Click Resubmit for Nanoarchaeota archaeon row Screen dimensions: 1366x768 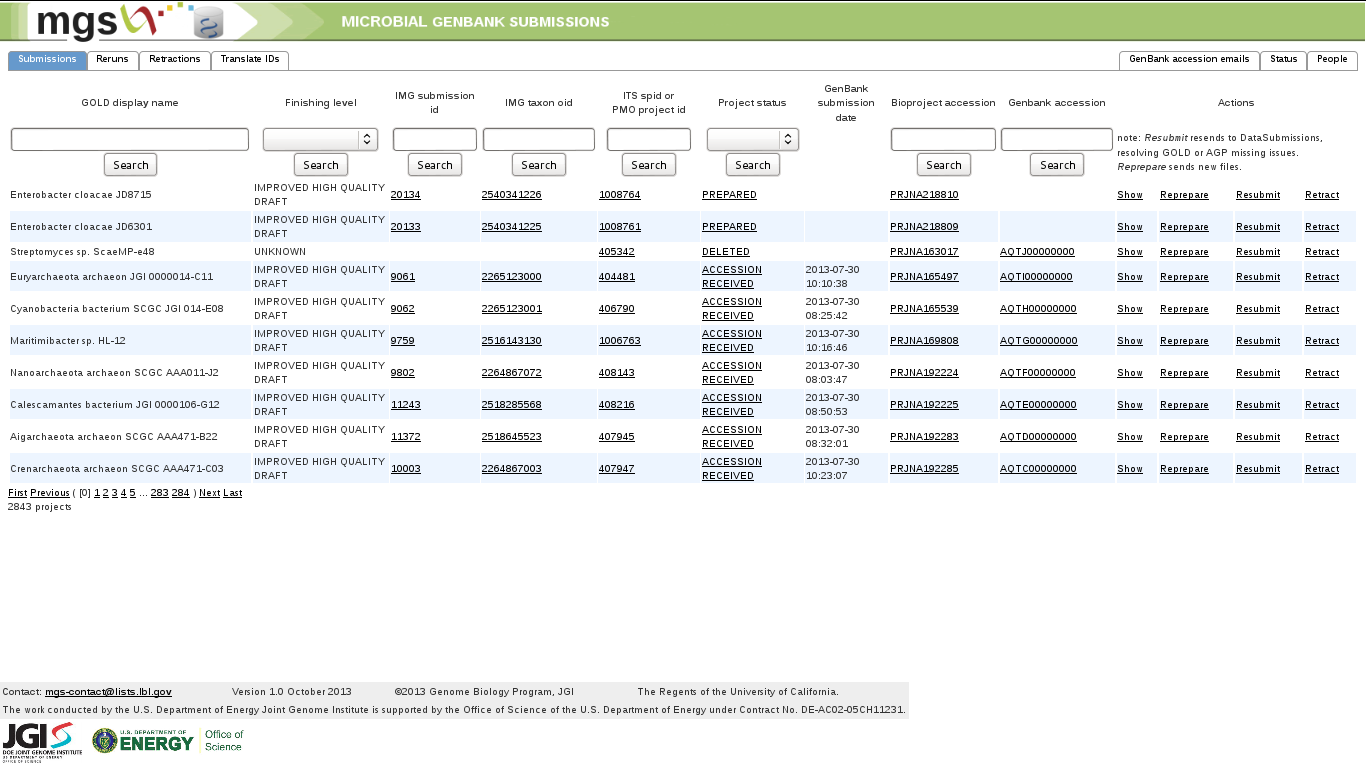[1258, 373]
